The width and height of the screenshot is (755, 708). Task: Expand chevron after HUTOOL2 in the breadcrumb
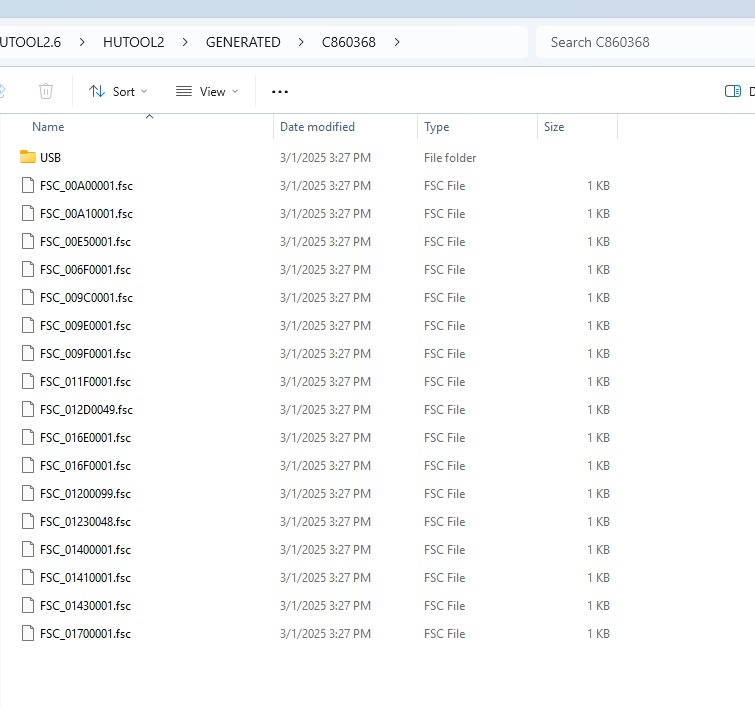coord(185,42)
